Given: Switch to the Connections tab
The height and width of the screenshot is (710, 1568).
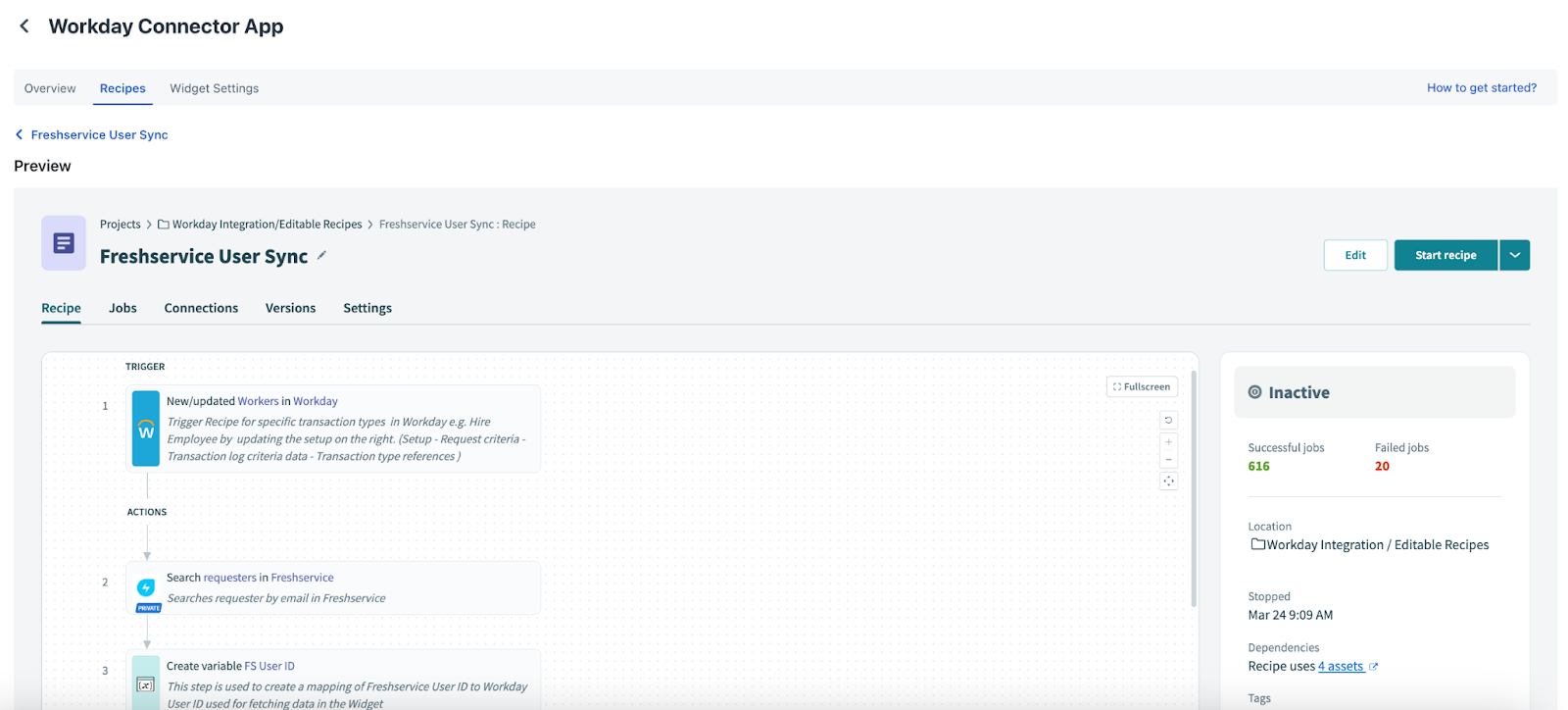Looking at the screenshot, I should point(201,308).
